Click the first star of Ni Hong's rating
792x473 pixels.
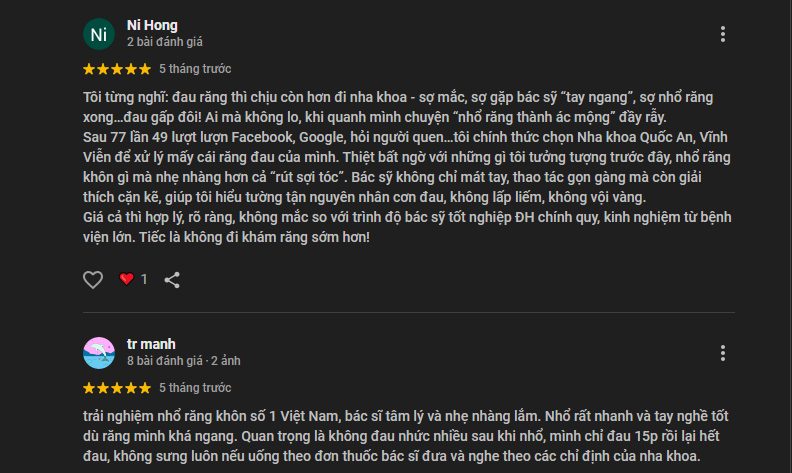tap(89, 69)
